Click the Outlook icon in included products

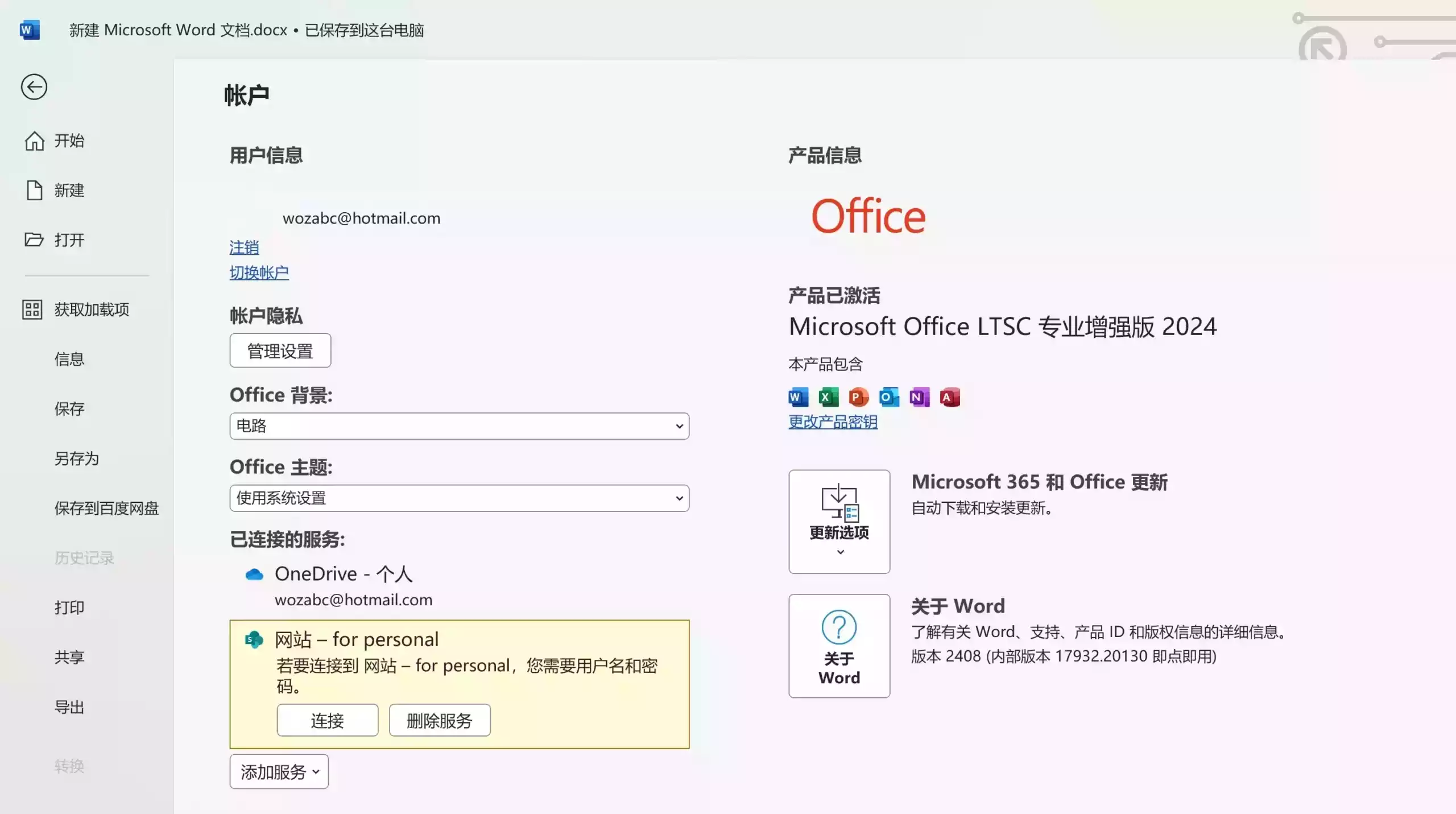(889, 397)
